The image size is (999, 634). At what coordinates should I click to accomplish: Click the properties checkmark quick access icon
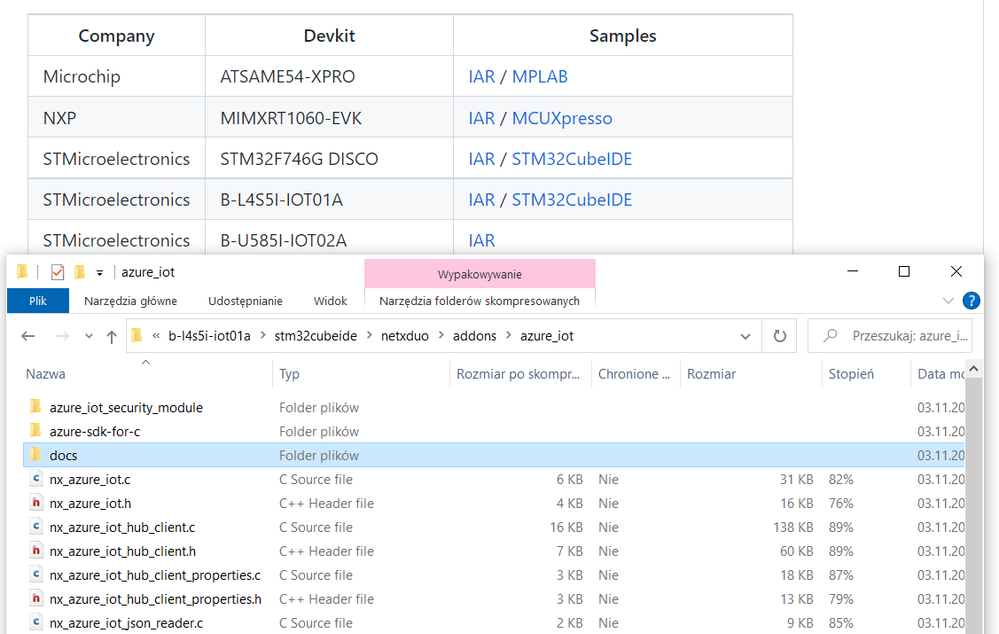point(57,272)
